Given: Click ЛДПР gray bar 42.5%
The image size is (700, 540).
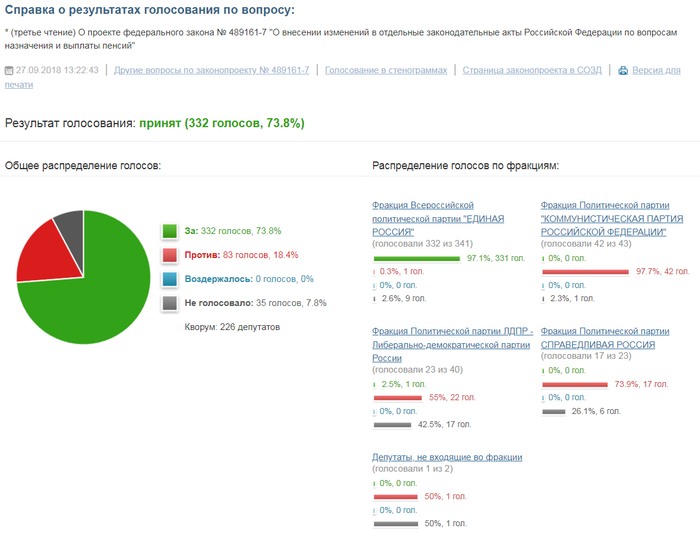Looking at the screenshot, I should tap(392, 425).
